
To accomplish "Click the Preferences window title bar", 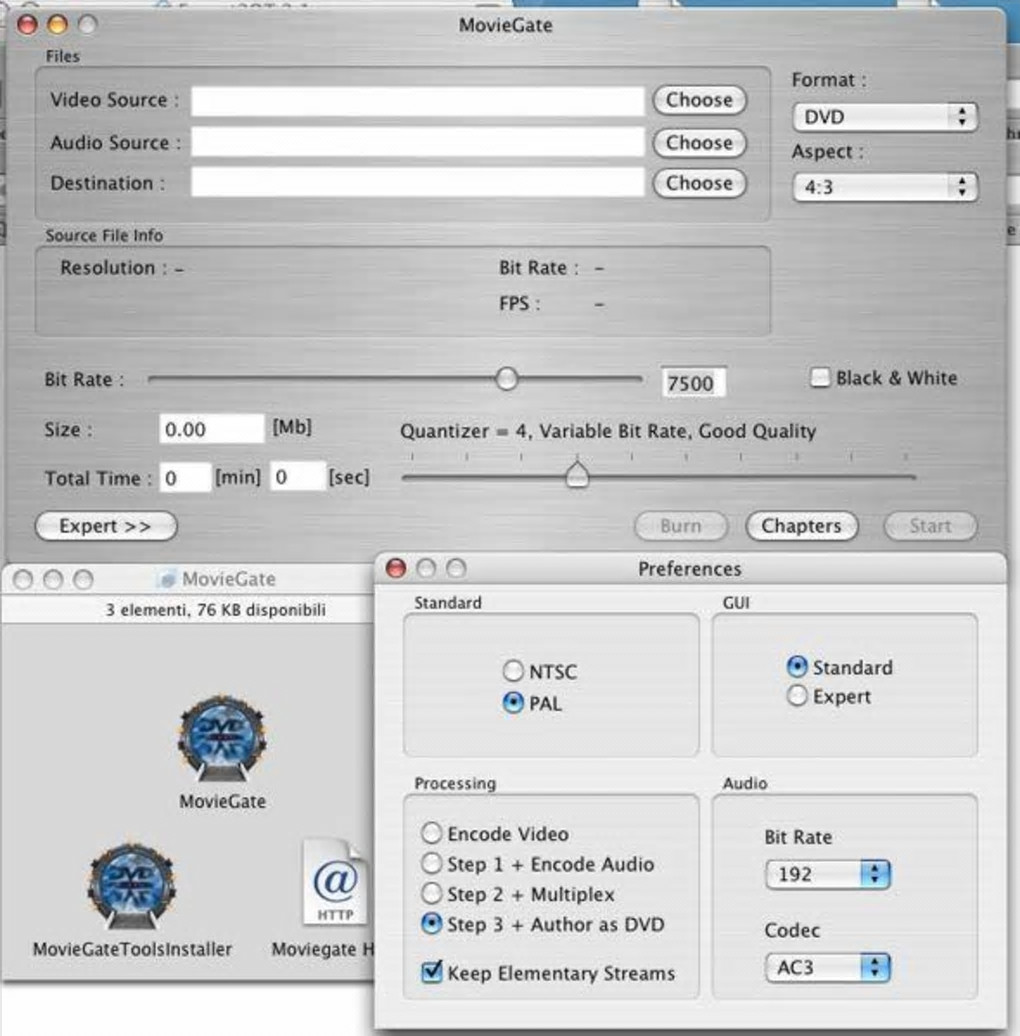I will coord(690,568).
